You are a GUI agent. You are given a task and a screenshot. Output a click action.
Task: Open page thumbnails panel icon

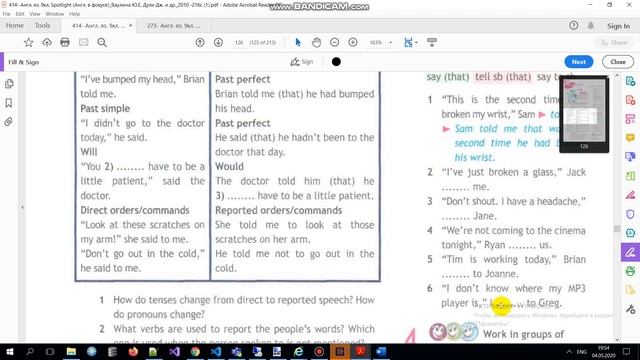click(9, 84)
